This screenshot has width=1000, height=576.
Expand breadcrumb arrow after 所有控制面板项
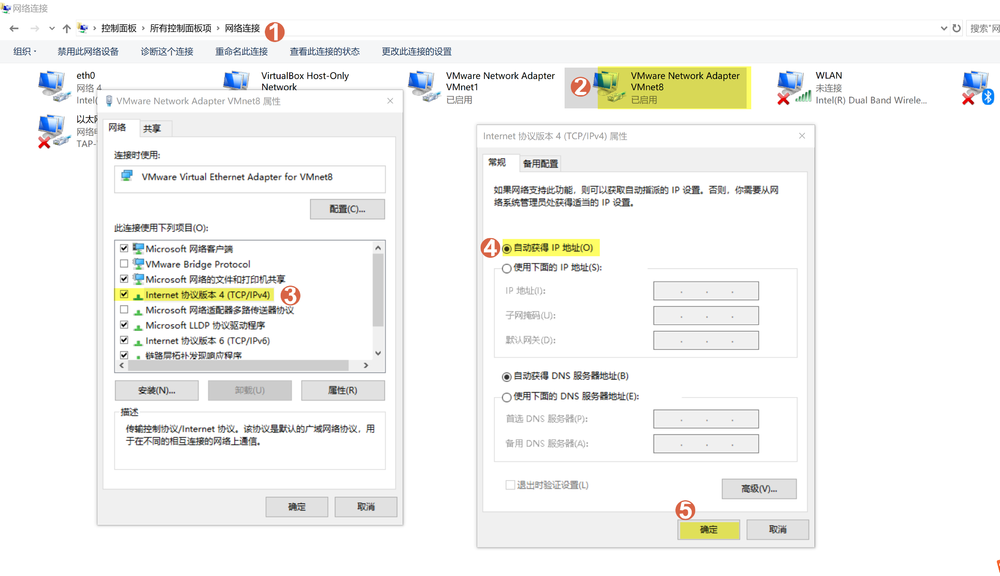click(217, 28)
